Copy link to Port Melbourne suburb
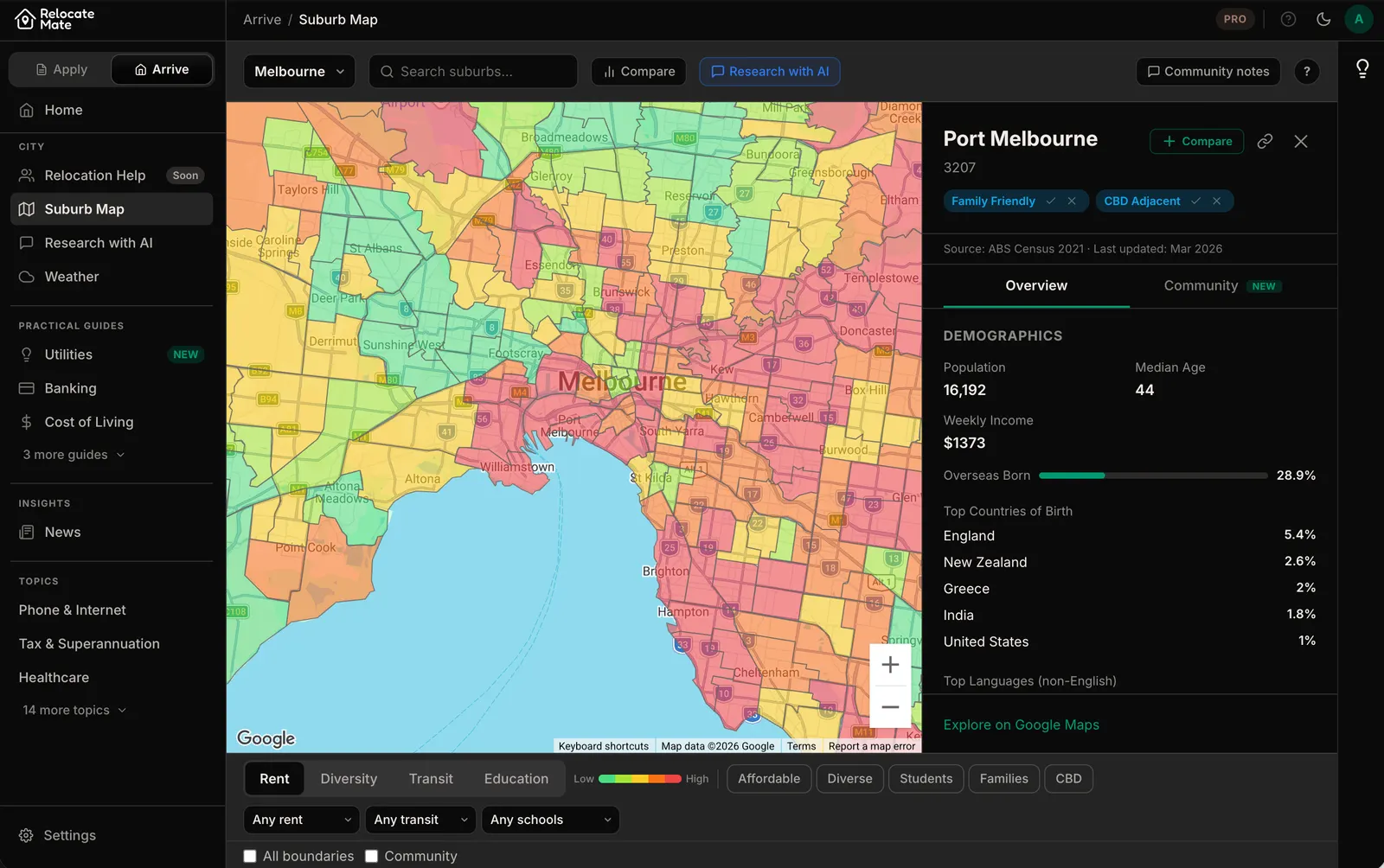The height and width of the screenshot is (868, 1384). click(x=1265, y=141)
